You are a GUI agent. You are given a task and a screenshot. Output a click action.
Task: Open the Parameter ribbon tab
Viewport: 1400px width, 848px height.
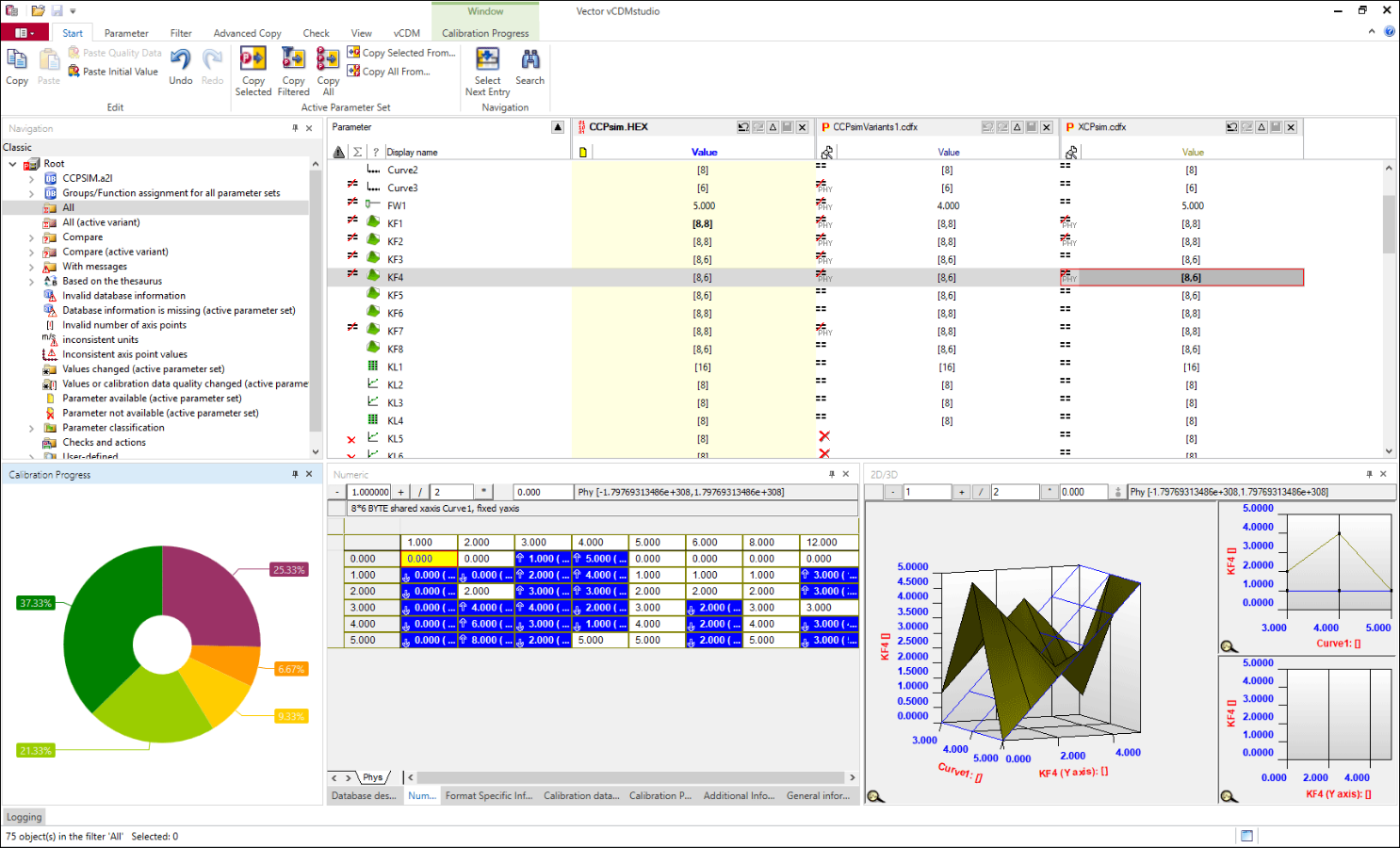126,33
